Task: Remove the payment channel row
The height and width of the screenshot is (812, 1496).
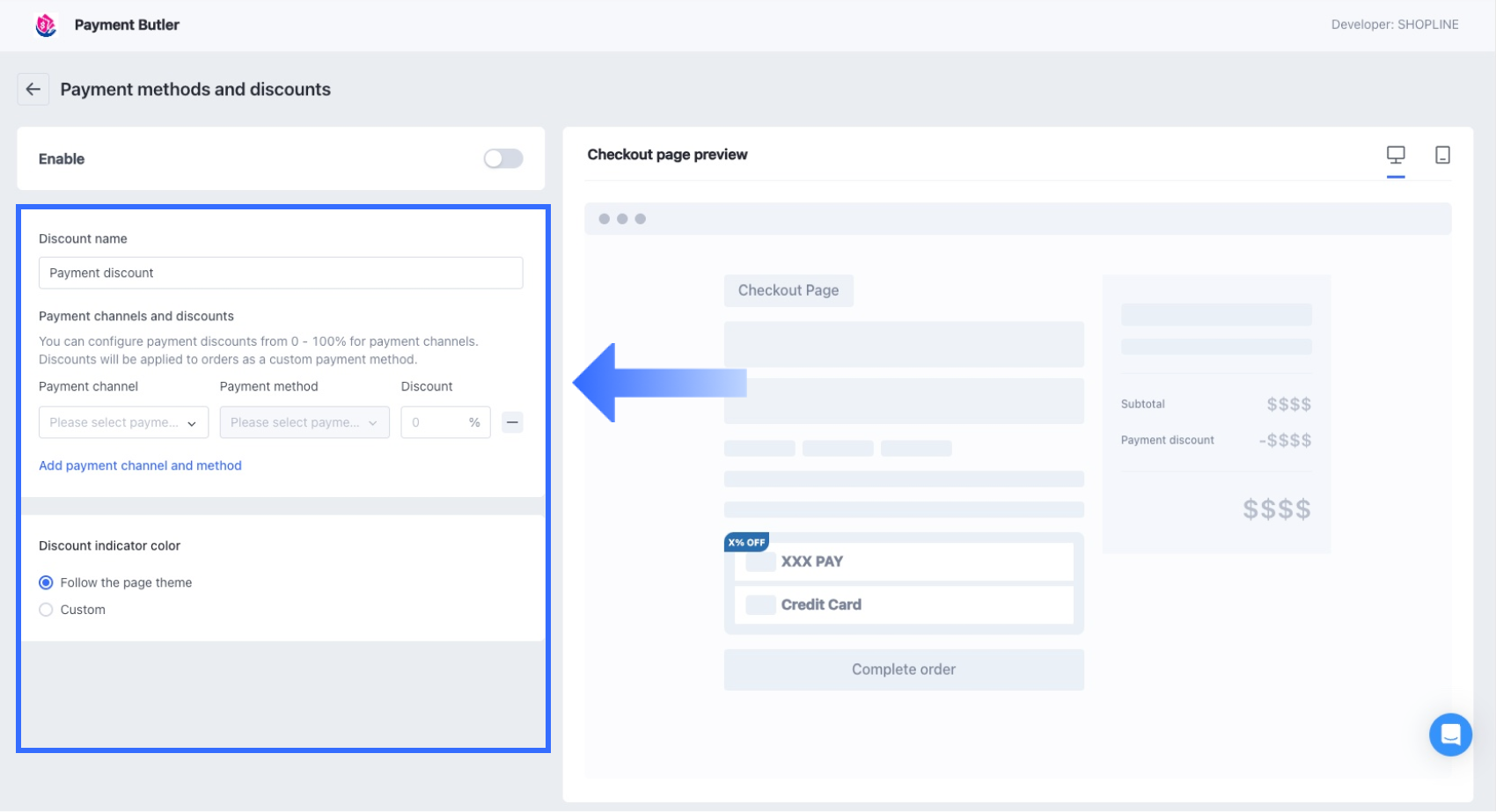Action: point(512,422)
